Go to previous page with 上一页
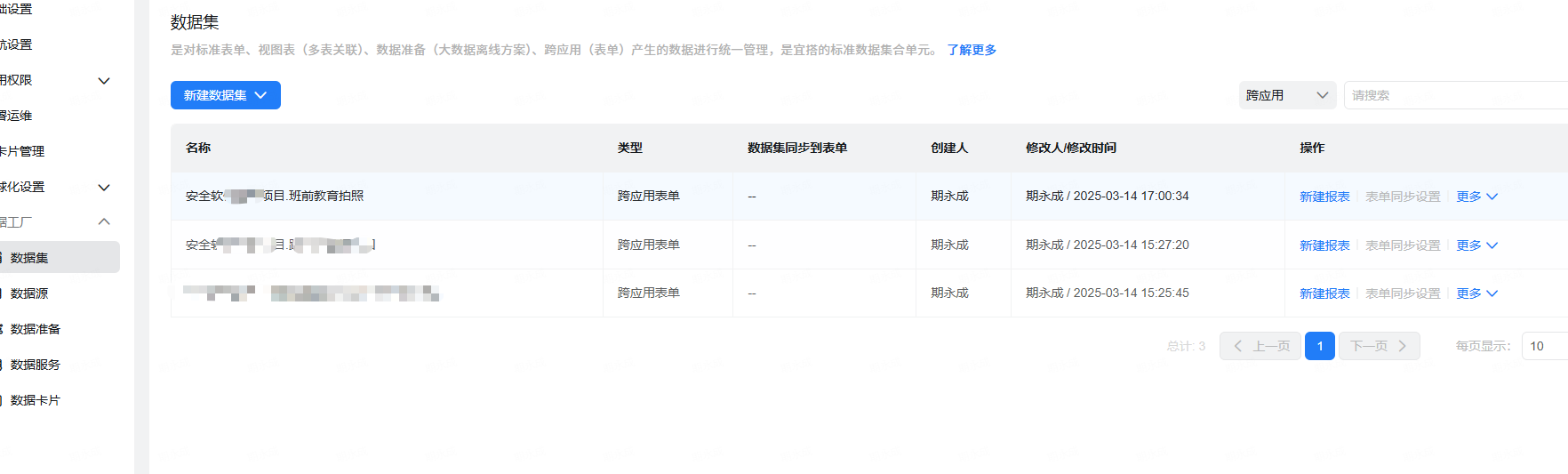Image resolution: width=1568 pixels, height=474 pixels. coord(1260,346)
